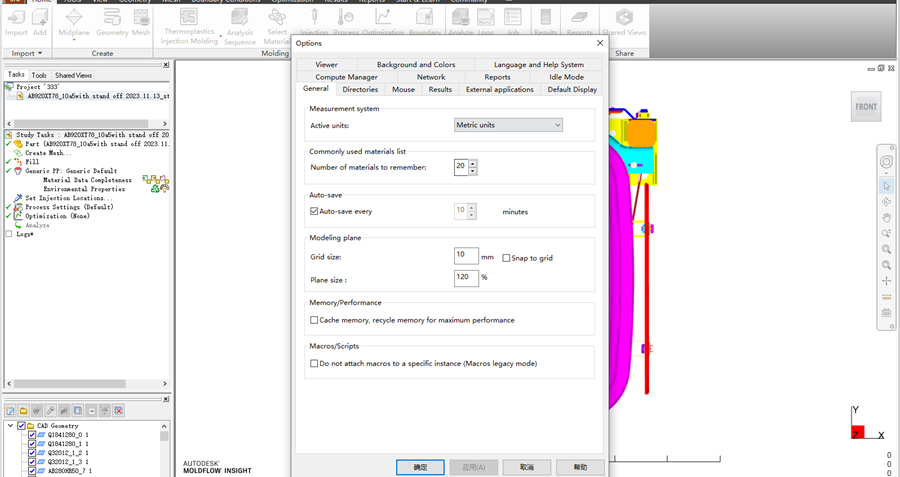Click the red X delete layer icon

point(118,410)
